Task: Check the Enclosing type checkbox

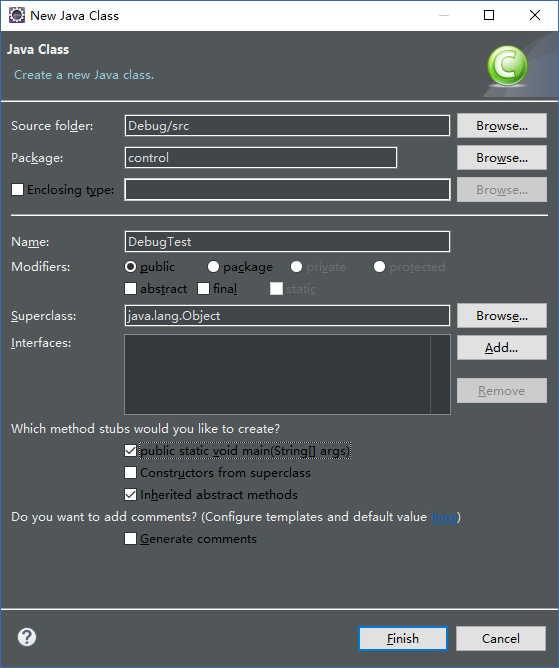Action: click(17, 190)
